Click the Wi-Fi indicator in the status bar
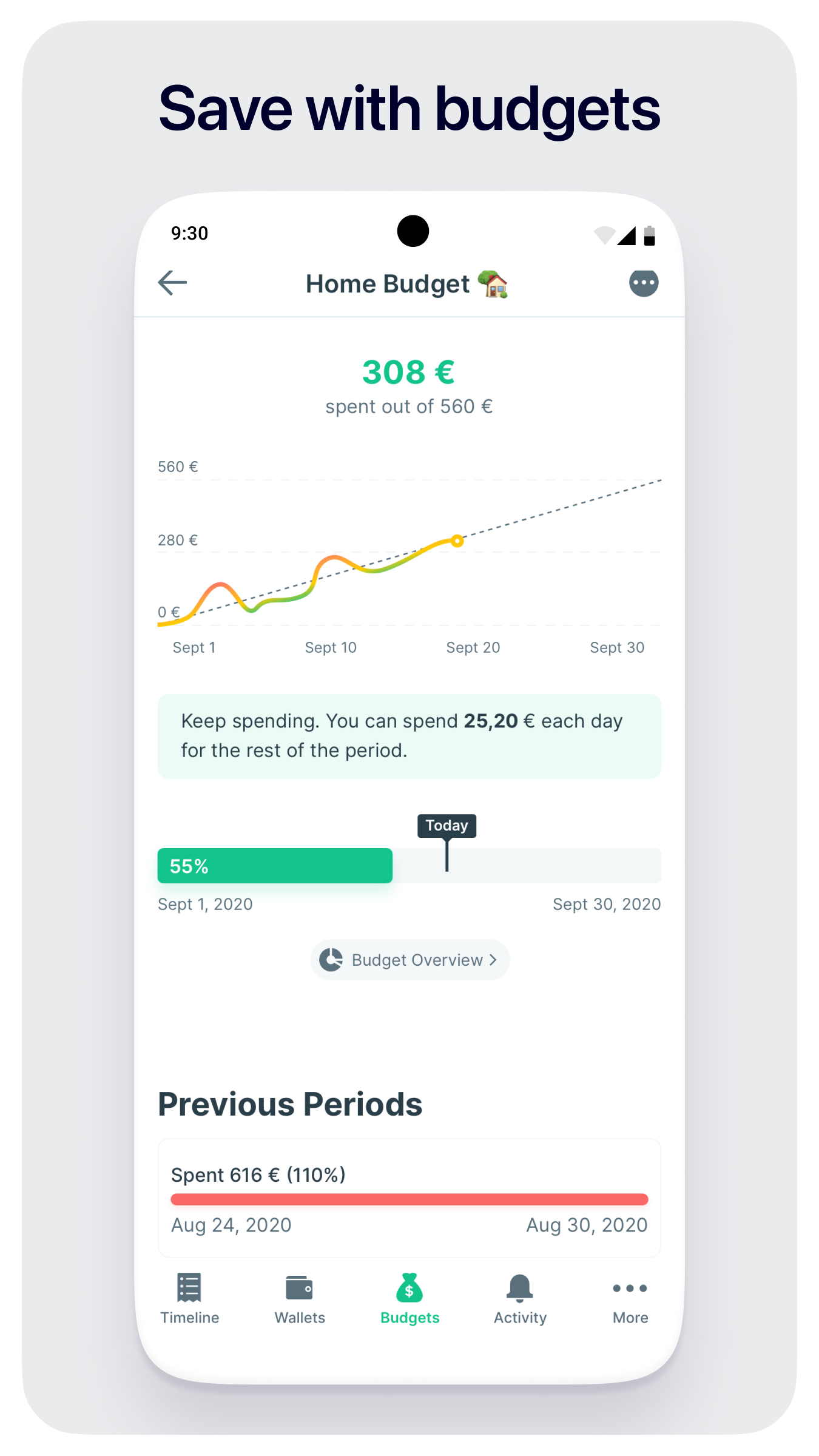This screenshot has width=819, height=1456. coord(604,234)
